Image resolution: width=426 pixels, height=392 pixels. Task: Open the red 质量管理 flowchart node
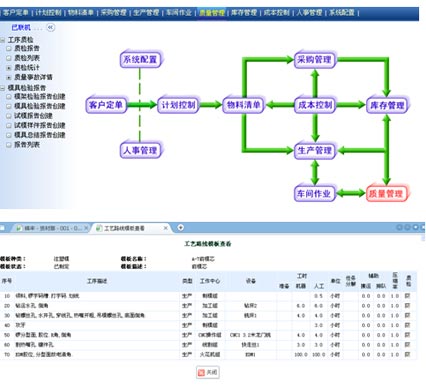pyautogui.click(x=386, y=193)
